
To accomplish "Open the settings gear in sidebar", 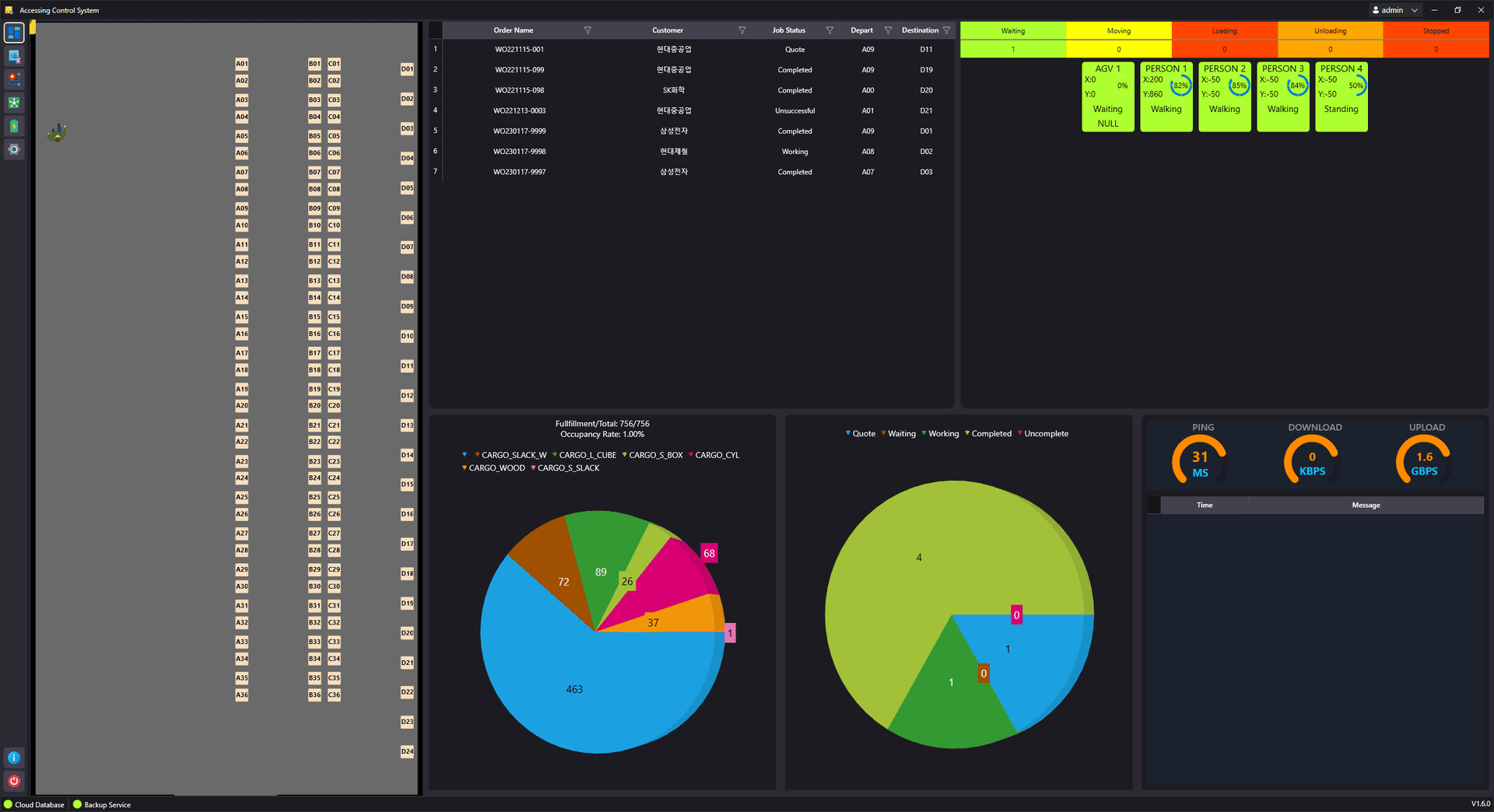I will (x=14, y=149).
